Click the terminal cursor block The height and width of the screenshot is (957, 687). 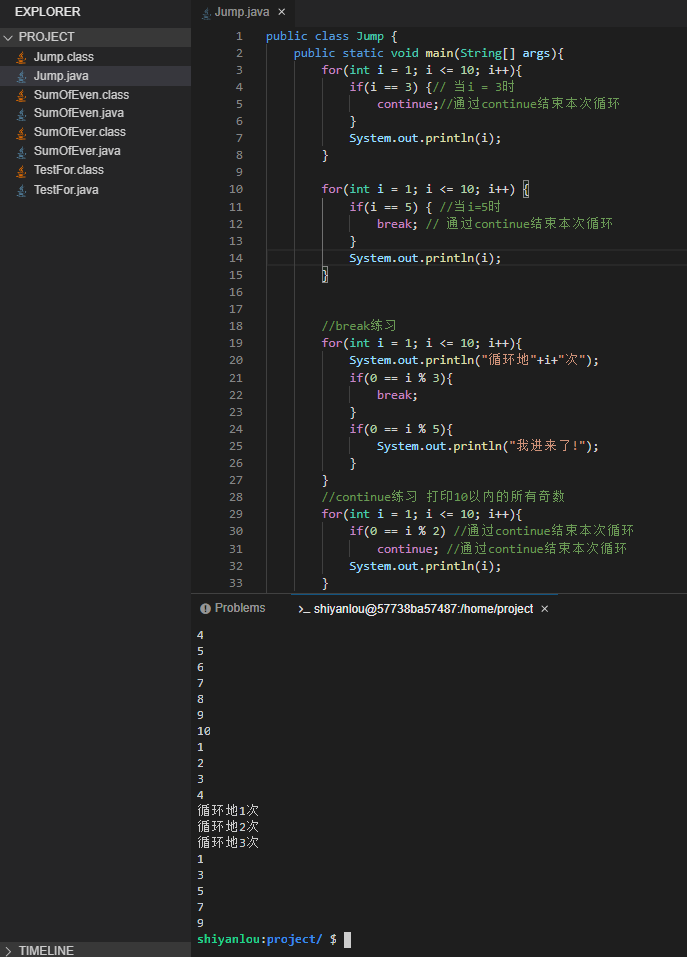347,940
